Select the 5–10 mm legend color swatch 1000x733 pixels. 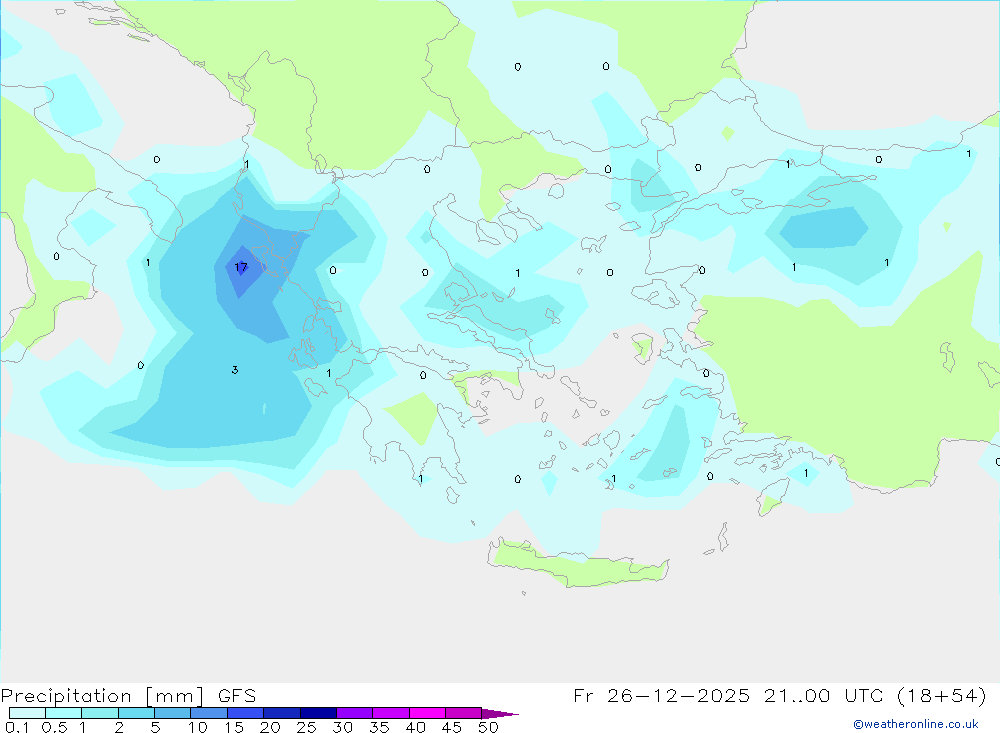(173, 713)
